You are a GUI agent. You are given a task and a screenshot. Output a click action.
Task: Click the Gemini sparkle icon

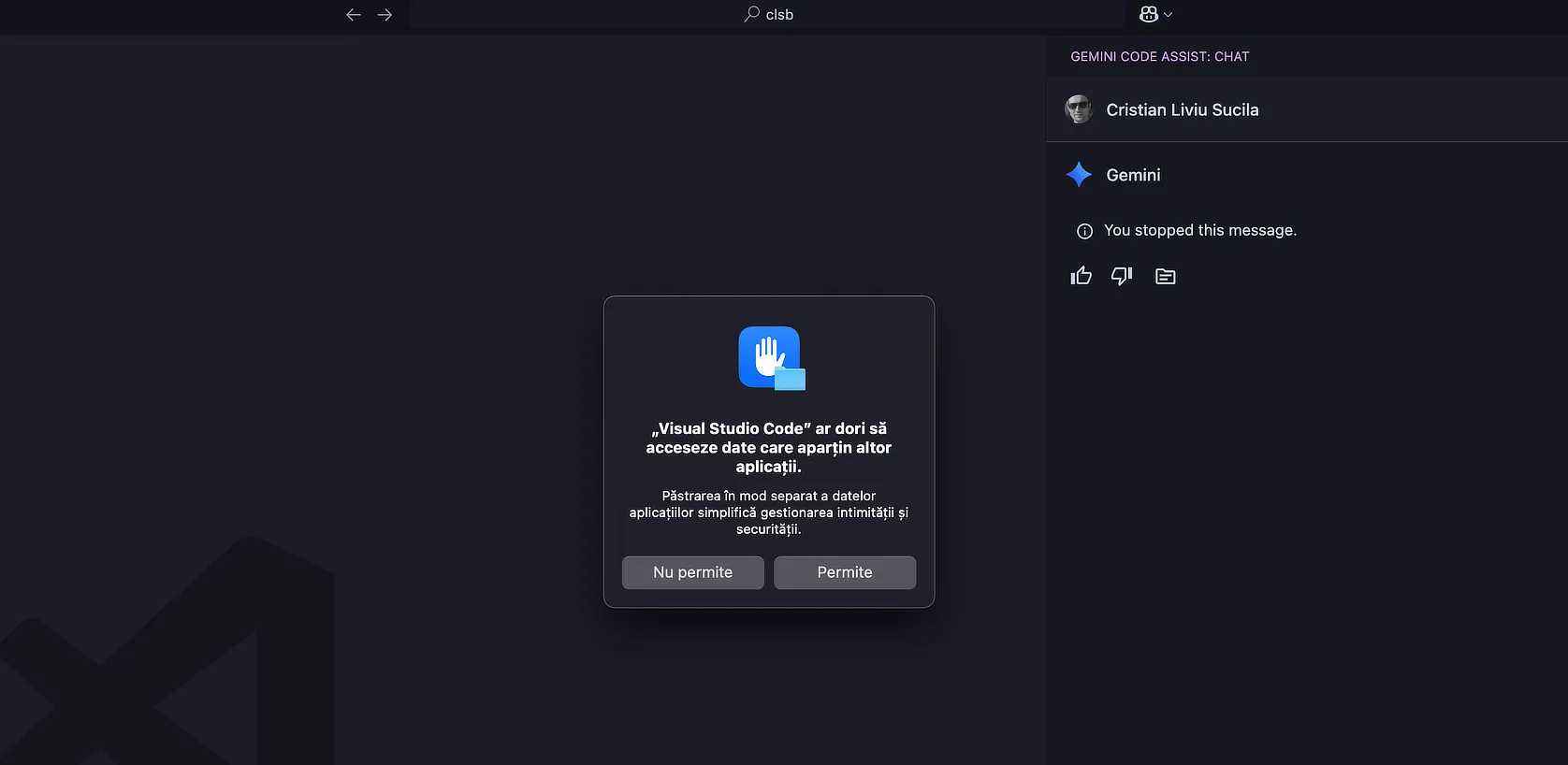[1079, 174]
